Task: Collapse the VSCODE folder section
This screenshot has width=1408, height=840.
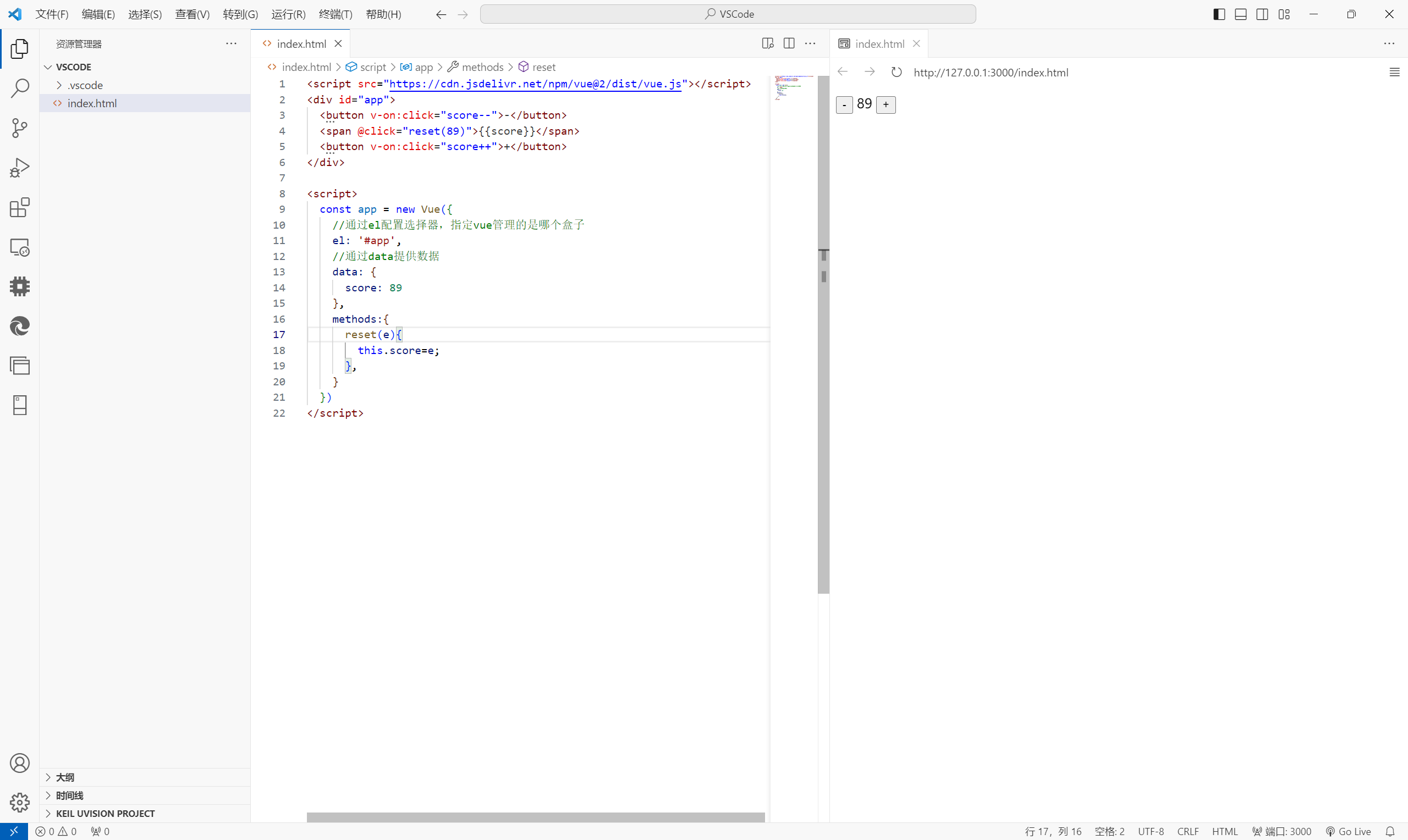Action: click(x=146, y=67)
